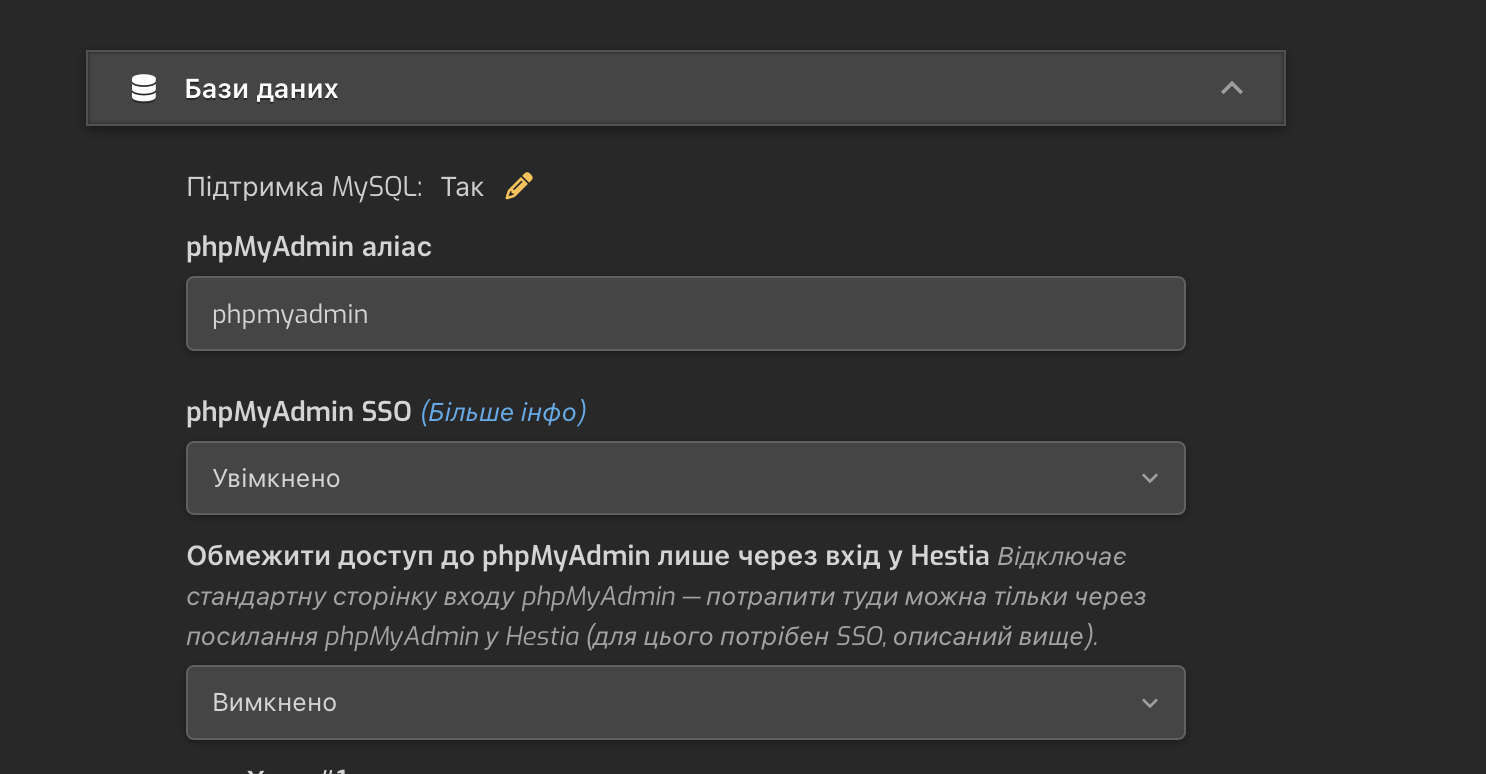The width and height of the screenshot is (1486, 774).
Task: Click the Обмежити доступ до phpMyAdmin heading
Action: (x=588, y=556)
